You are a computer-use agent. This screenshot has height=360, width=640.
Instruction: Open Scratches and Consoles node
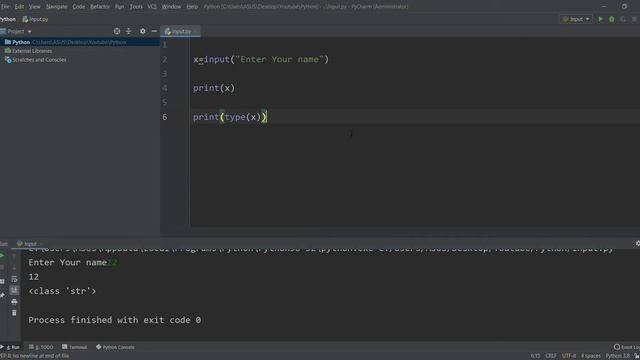click(35, 60)
